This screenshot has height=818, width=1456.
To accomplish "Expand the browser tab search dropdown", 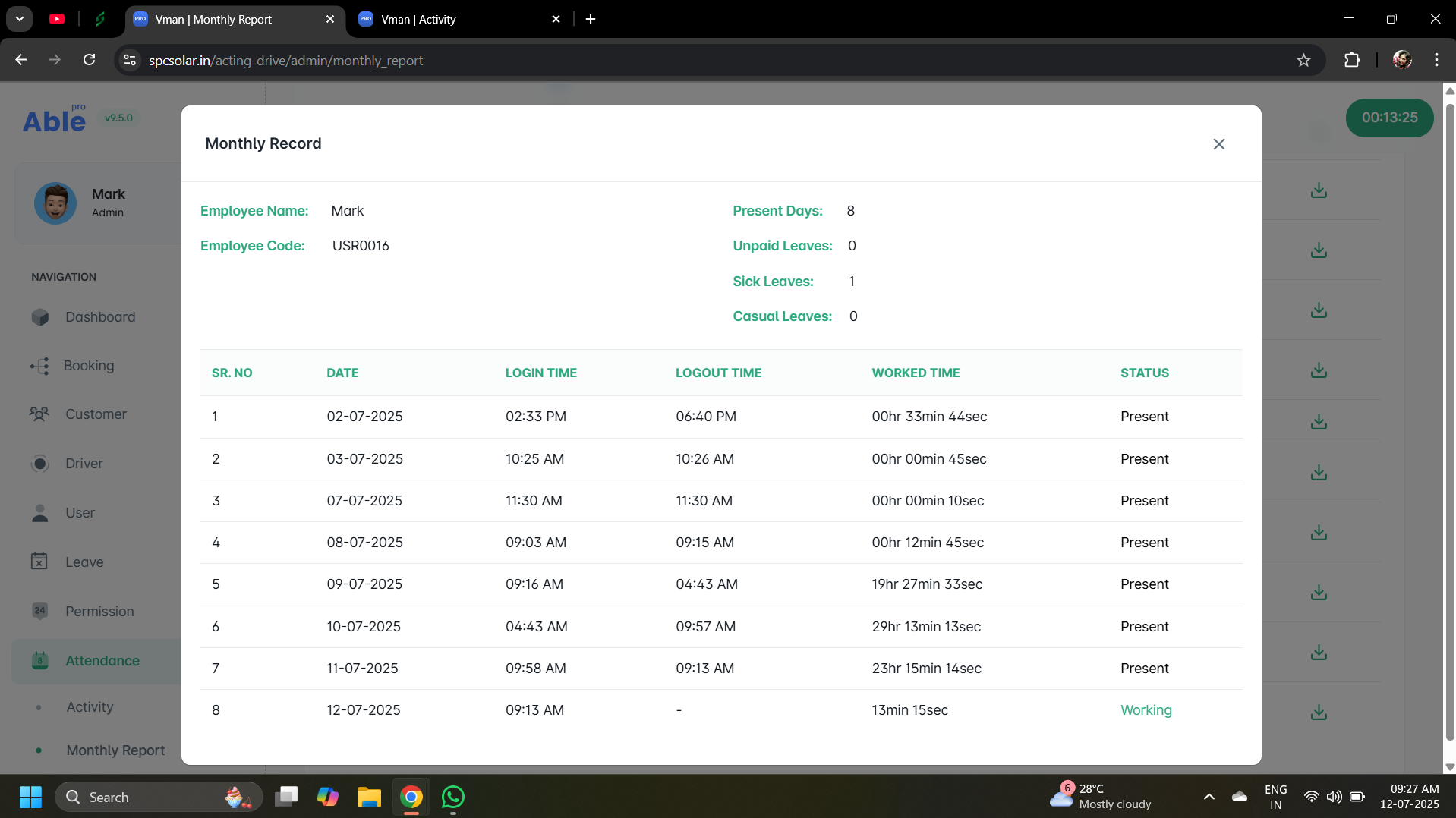I will coord(20,19).
